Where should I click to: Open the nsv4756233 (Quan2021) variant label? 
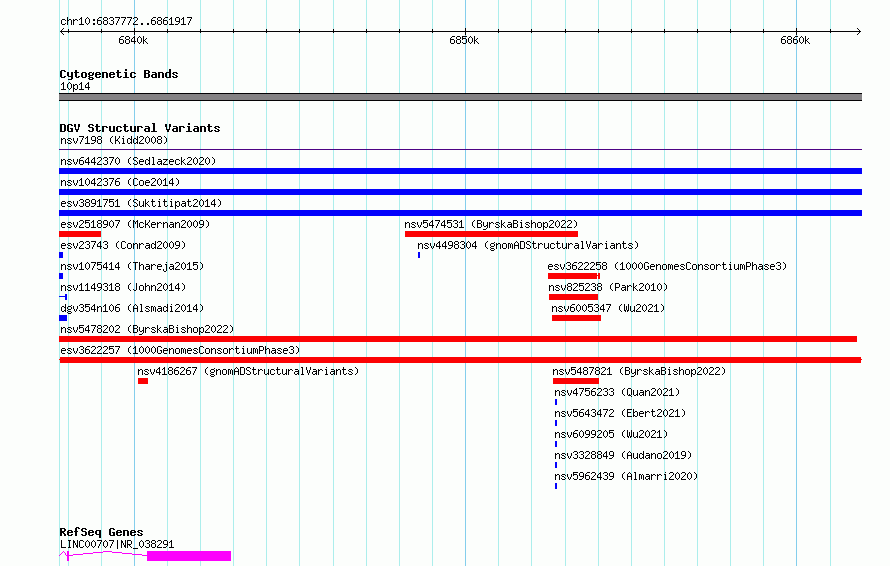pyautogui.click(x=617, y=392)
